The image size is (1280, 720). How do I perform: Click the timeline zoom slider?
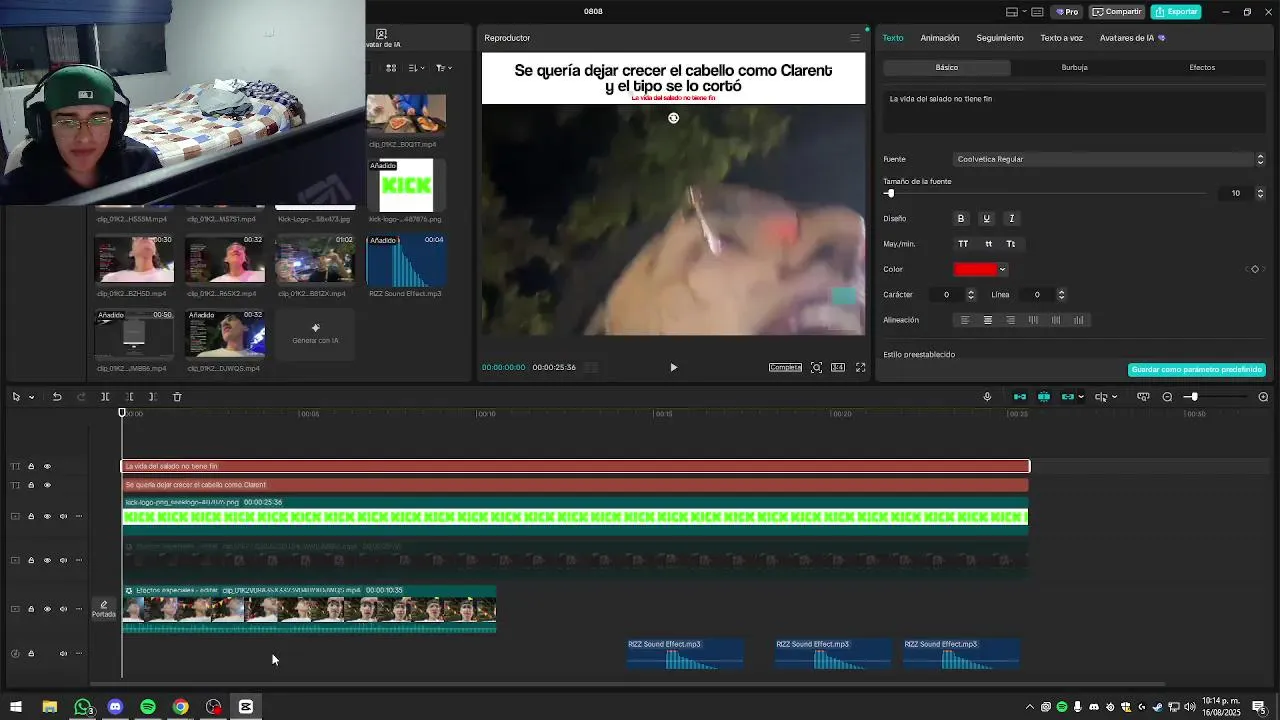(1215, 397)
